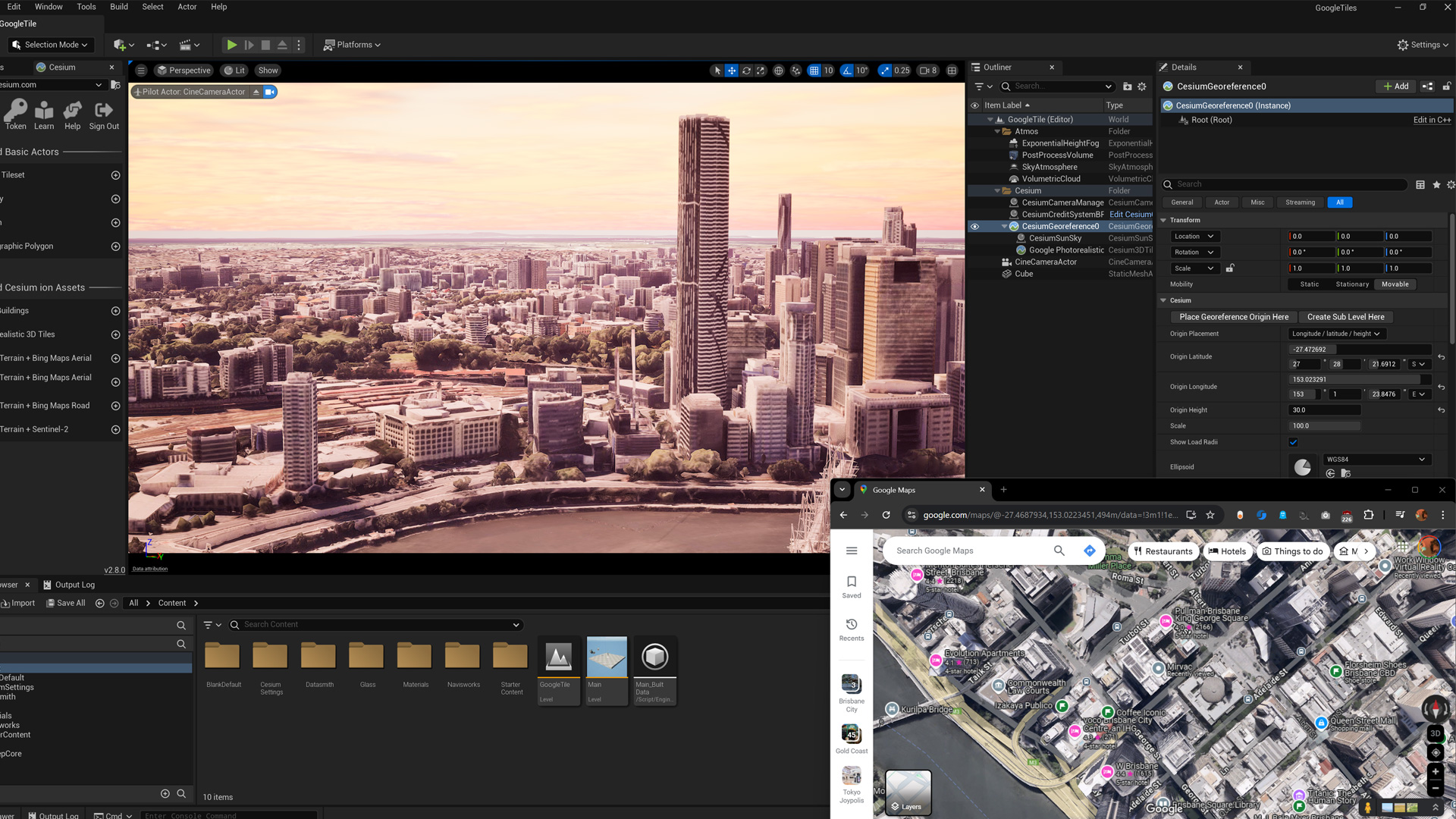
Task: Open the Ellipsoid WGS84 dropdown
Action: [1376, 460]
